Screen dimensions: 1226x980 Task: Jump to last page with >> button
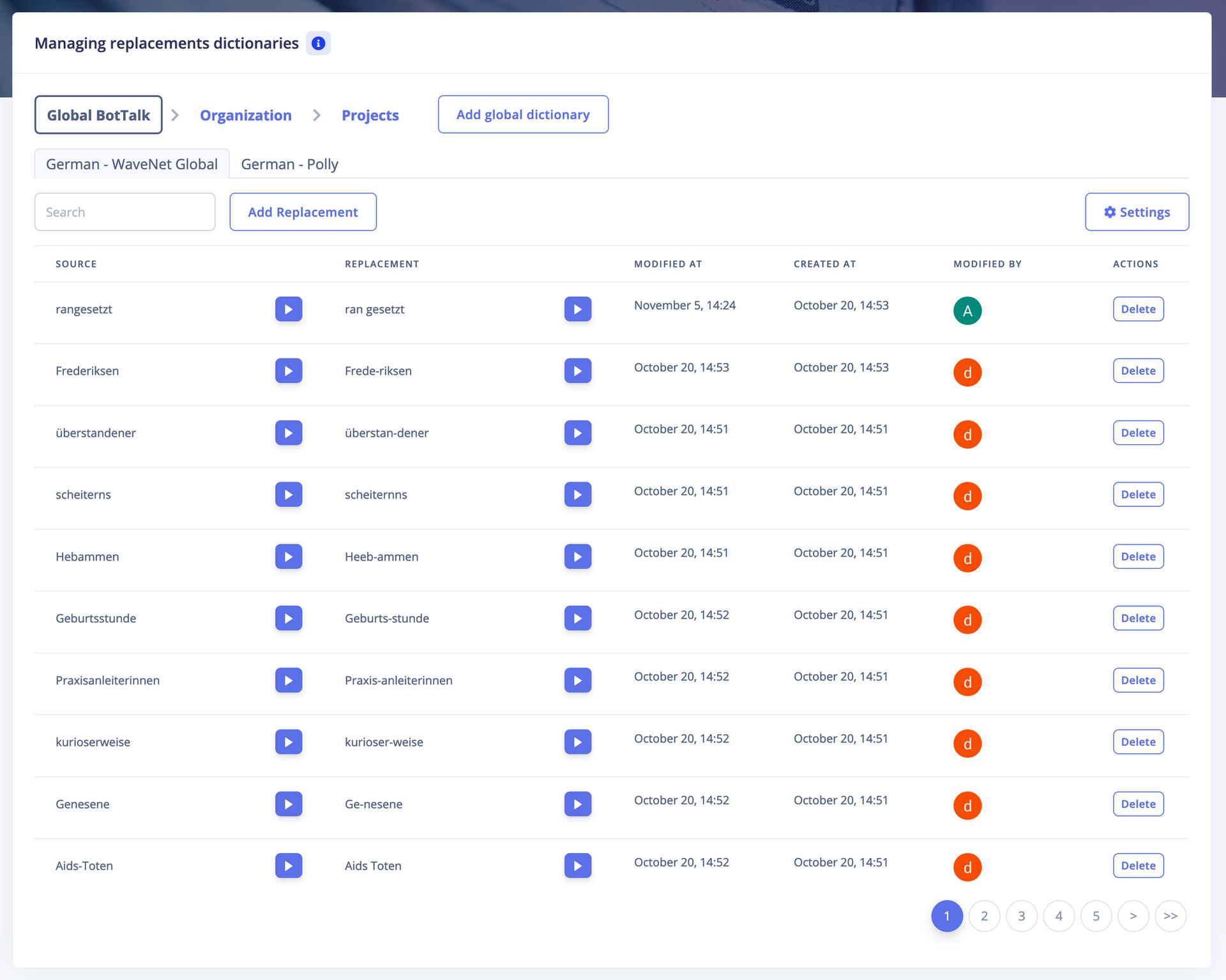pyautogui.click(x=1170, y=916)
